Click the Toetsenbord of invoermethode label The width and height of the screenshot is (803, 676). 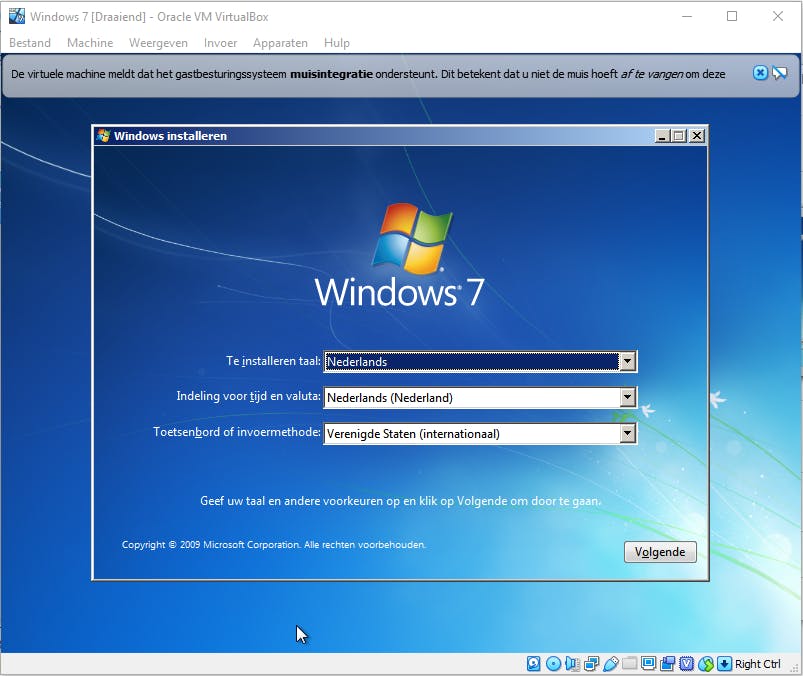(x=237, y=432)
